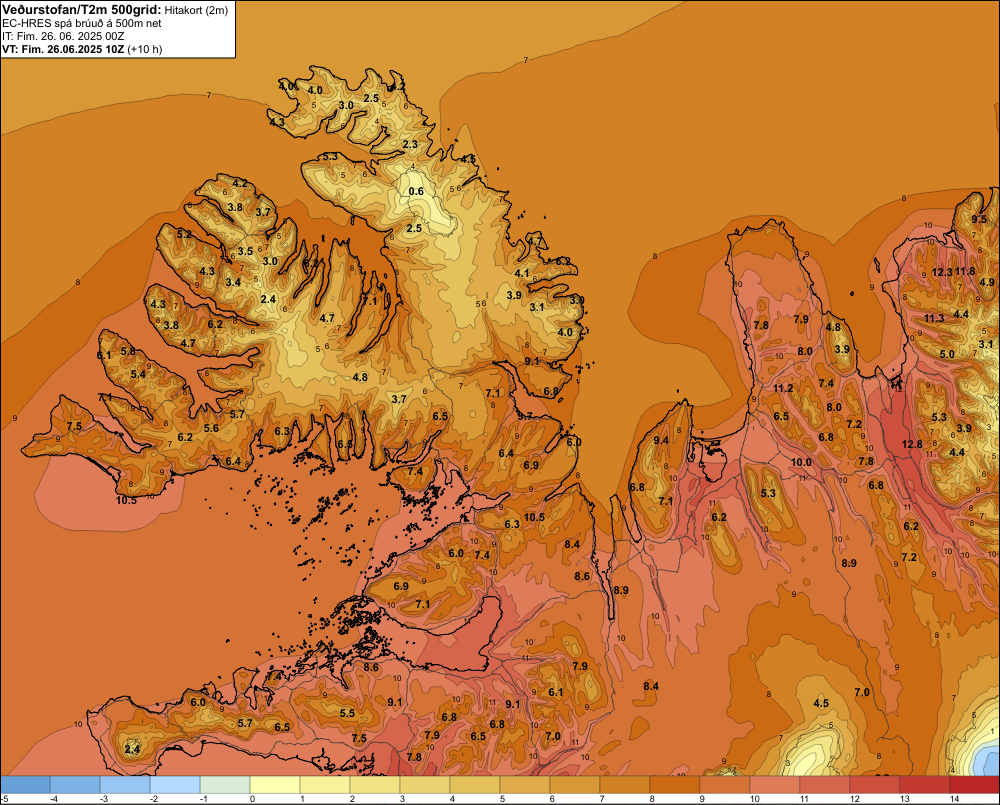Click the 10.0 temperature value

click(x=802, y=462)
